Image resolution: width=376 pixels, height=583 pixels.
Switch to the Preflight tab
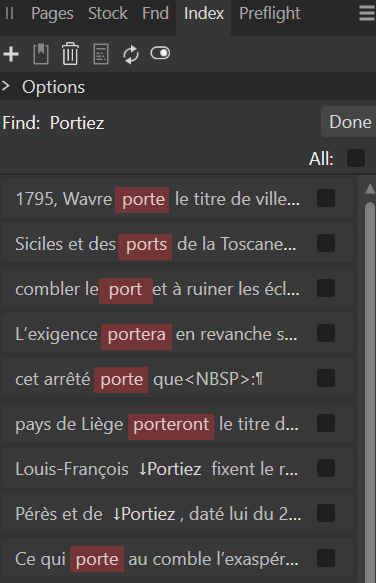270,14
